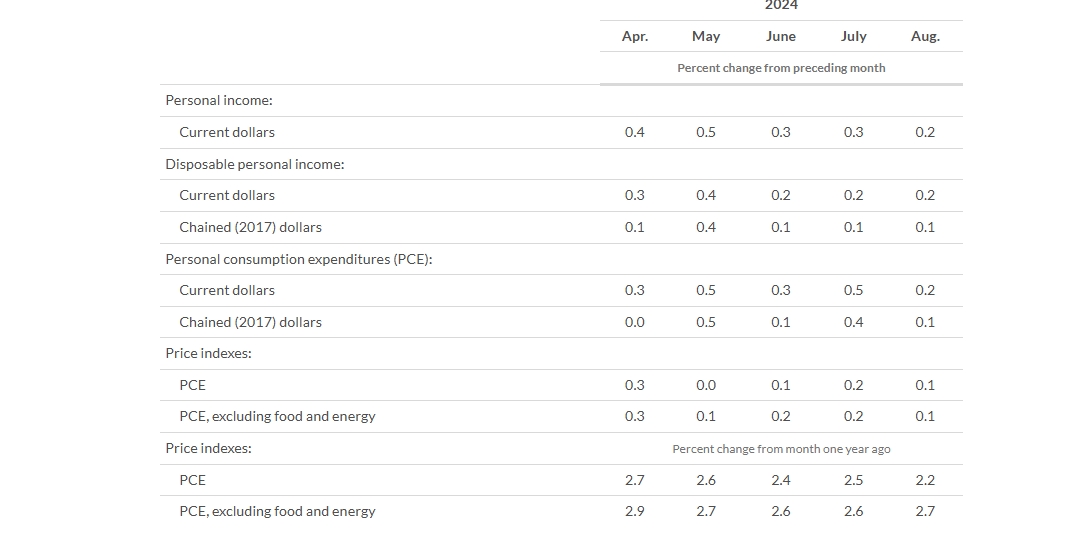Select the July column header

pyautogui.click(x=853, y=37)
